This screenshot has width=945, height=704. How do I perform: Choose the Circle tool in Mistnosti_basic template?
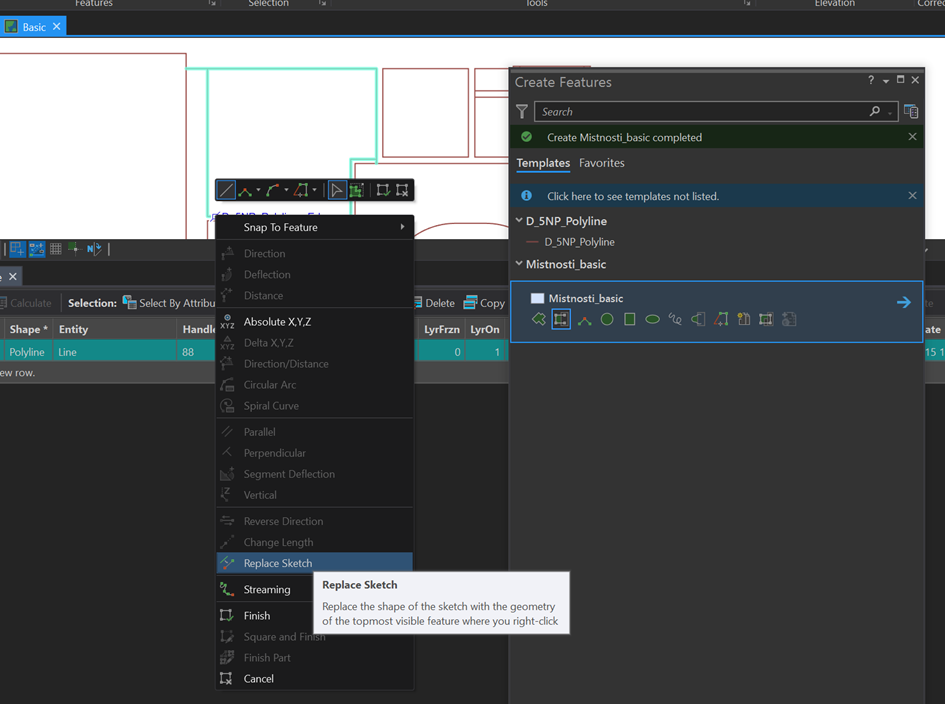(607, 319)
